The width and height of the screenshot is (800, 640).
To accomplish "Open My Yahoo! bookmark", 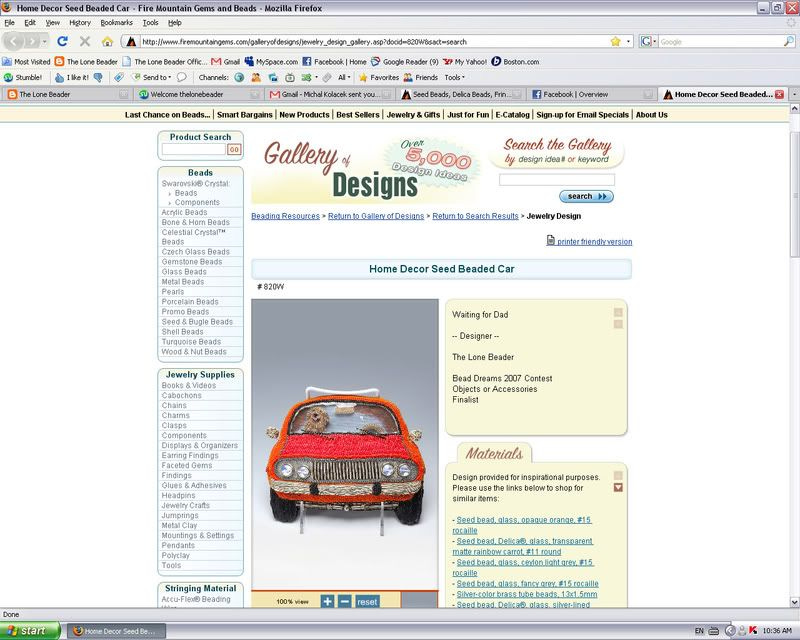I will coord(465,62).
